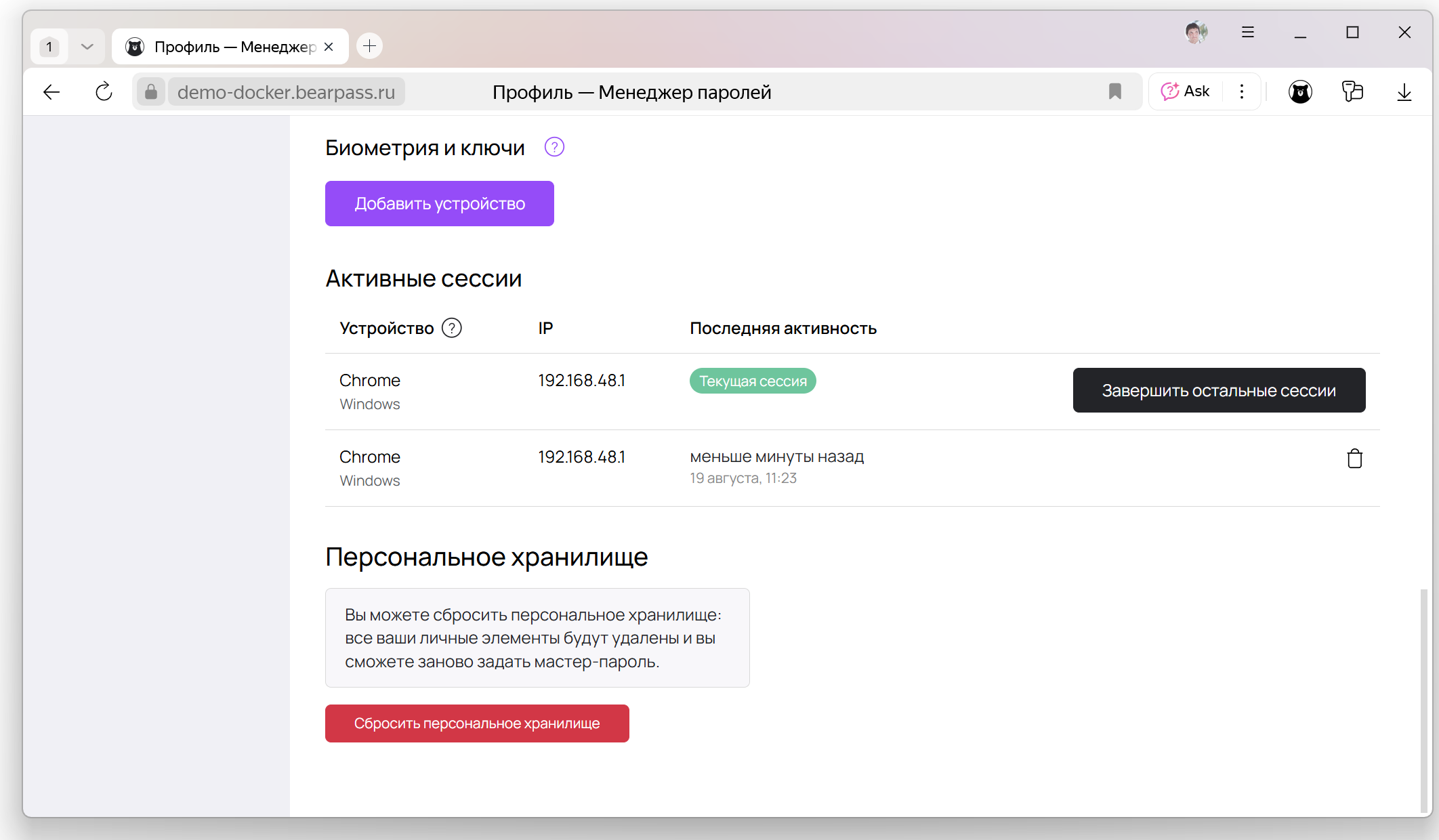
Task: Click Добавить устройство button
Action: click(x=439, y=203)
